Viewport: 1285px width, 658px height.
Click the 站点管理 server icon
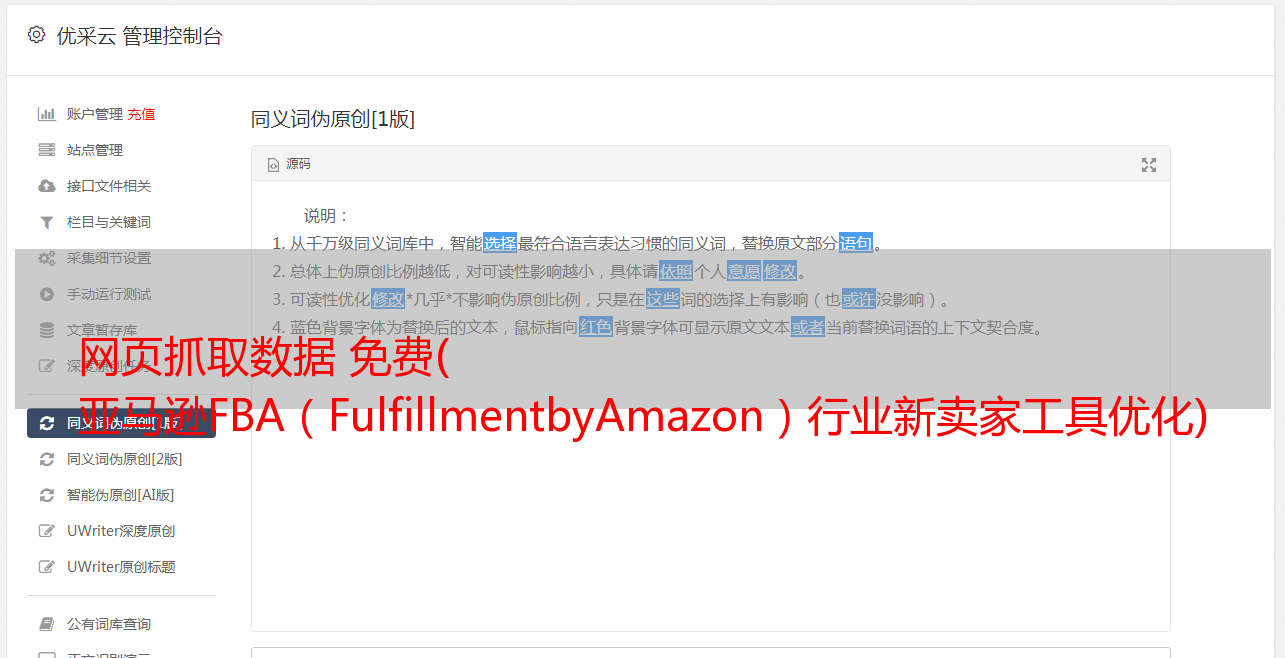pyautogui.click(x=46, y=150)
